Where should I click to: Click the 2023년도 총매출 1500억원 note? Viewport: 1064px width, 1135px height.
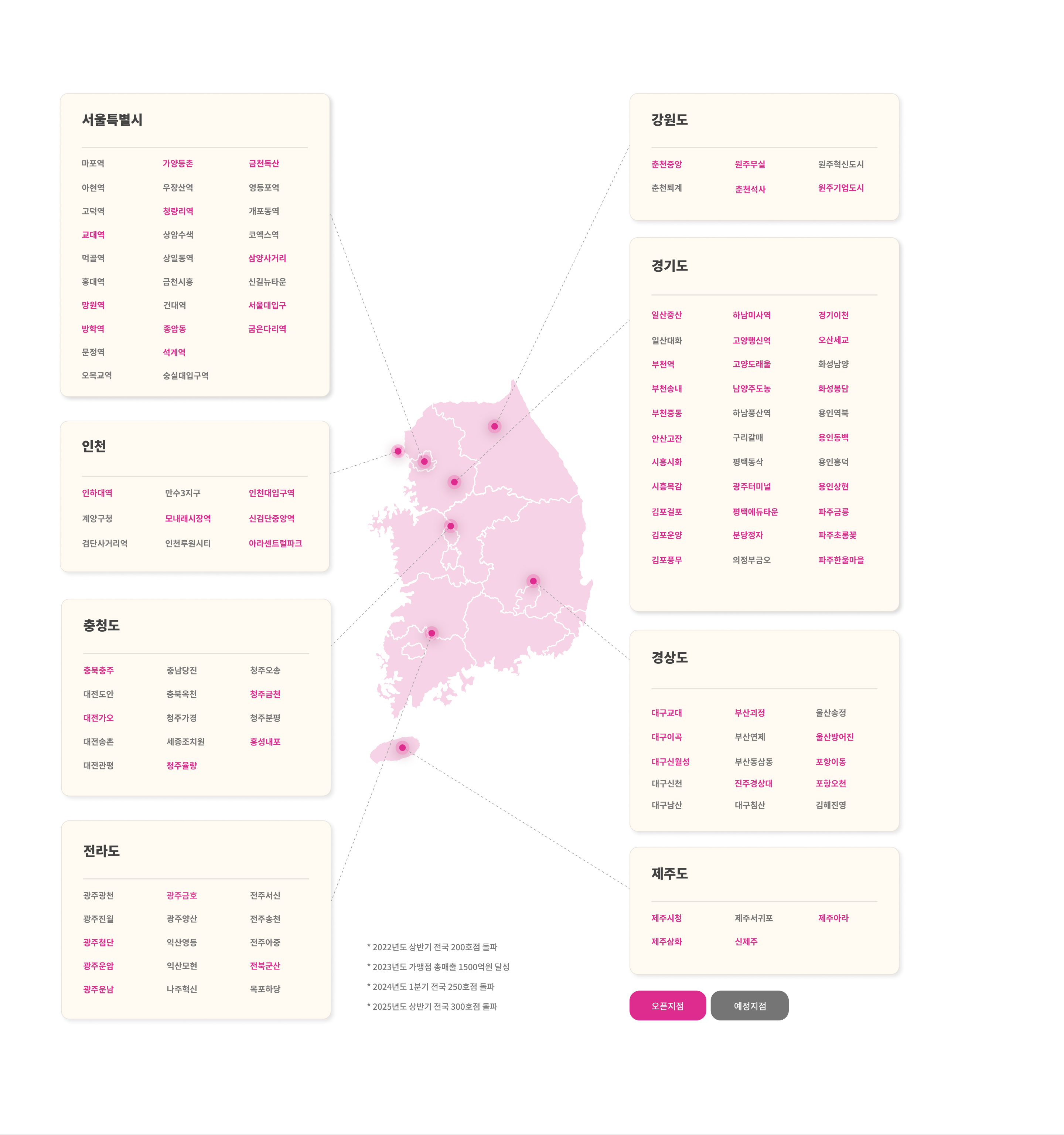click(439, 967)
